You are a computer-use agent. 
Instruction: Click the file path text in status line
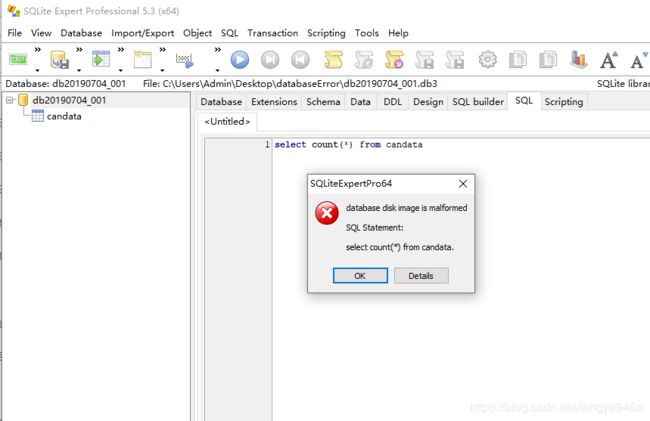coord(290,84)
